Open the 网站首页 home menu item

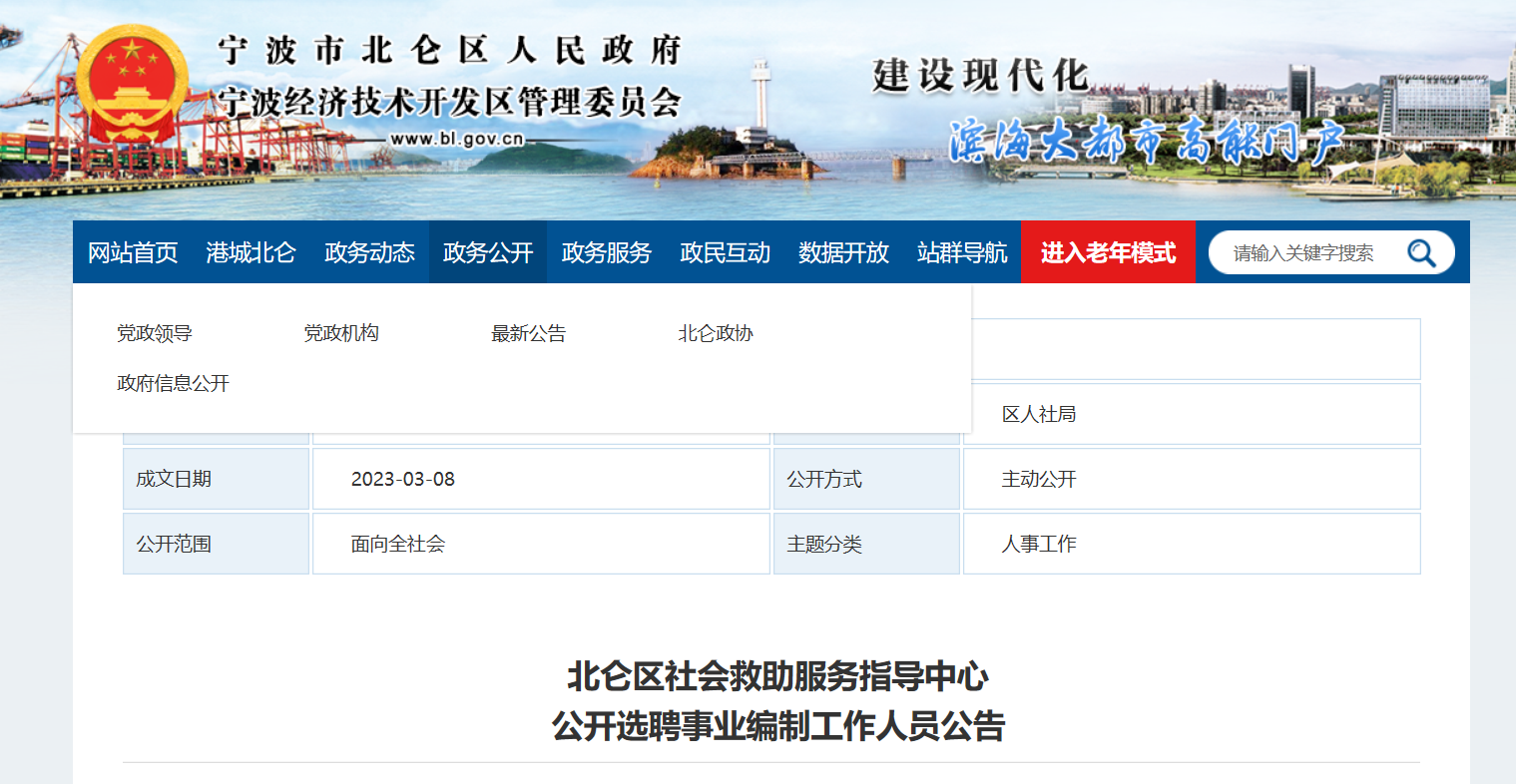133,252
